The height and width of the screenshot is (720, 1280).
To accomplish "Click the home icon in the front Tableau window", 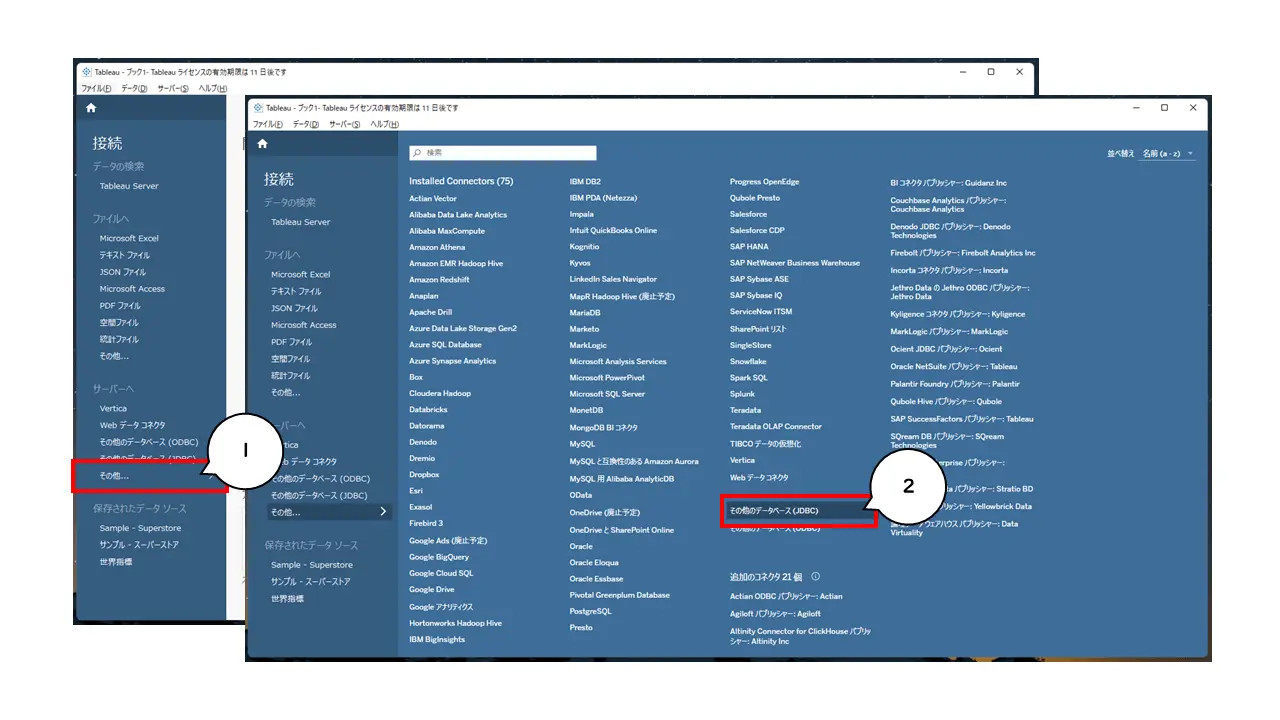I will (262, 144).
